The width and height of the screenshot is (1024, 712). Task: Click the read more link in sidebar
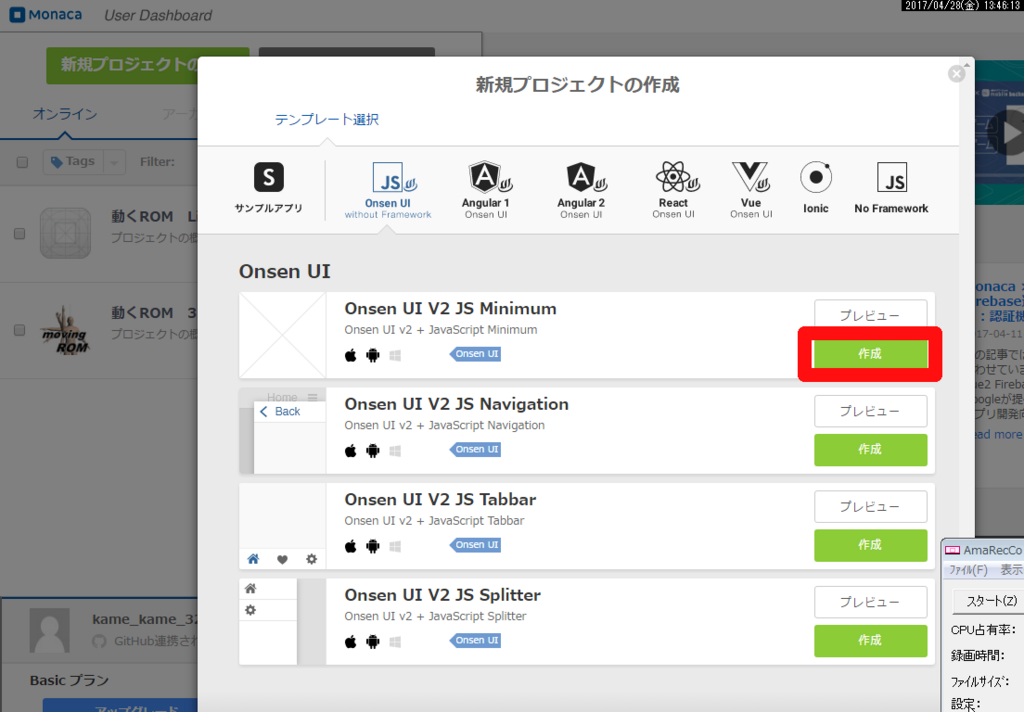(x=998, y=434)
